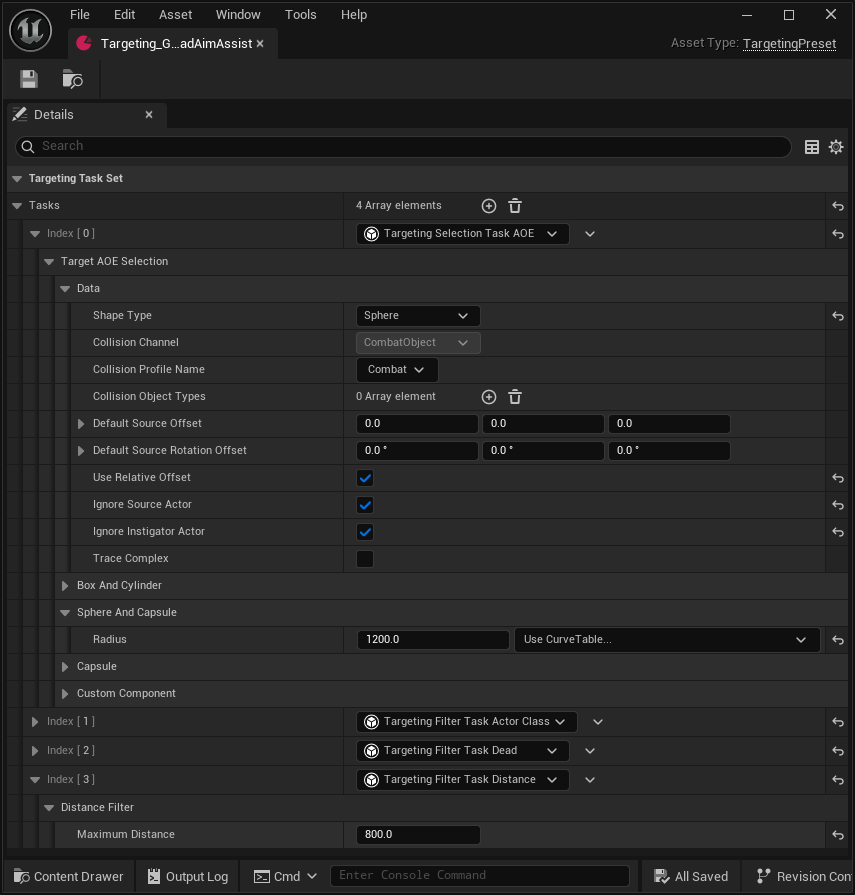Add element to Collision Object Types array
The width and height of the screenshot is (855, 895).
pyautogui.click(x=489, y=397)
